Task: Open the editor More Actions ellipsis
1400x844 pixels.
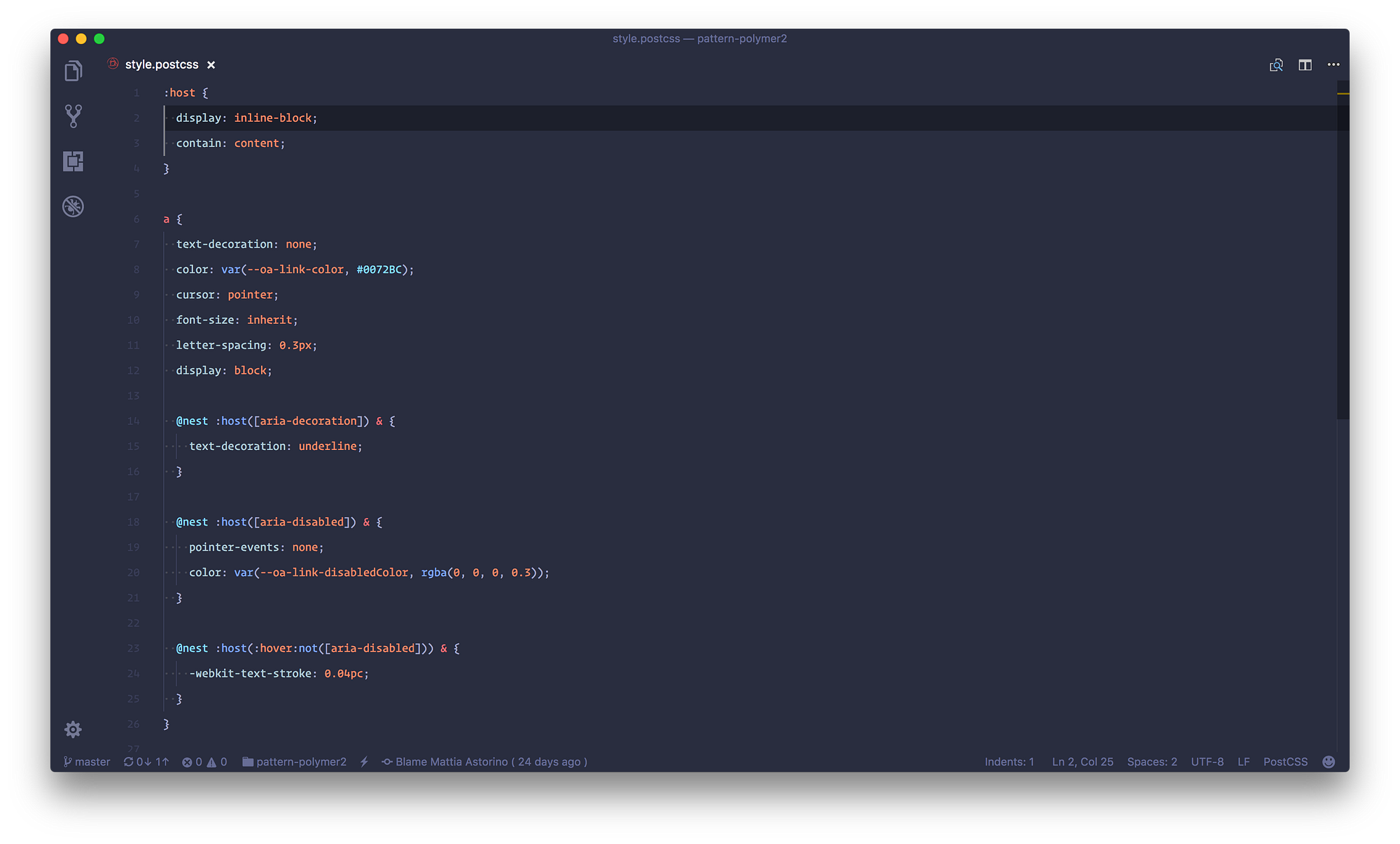Action: click(1333, 65)
